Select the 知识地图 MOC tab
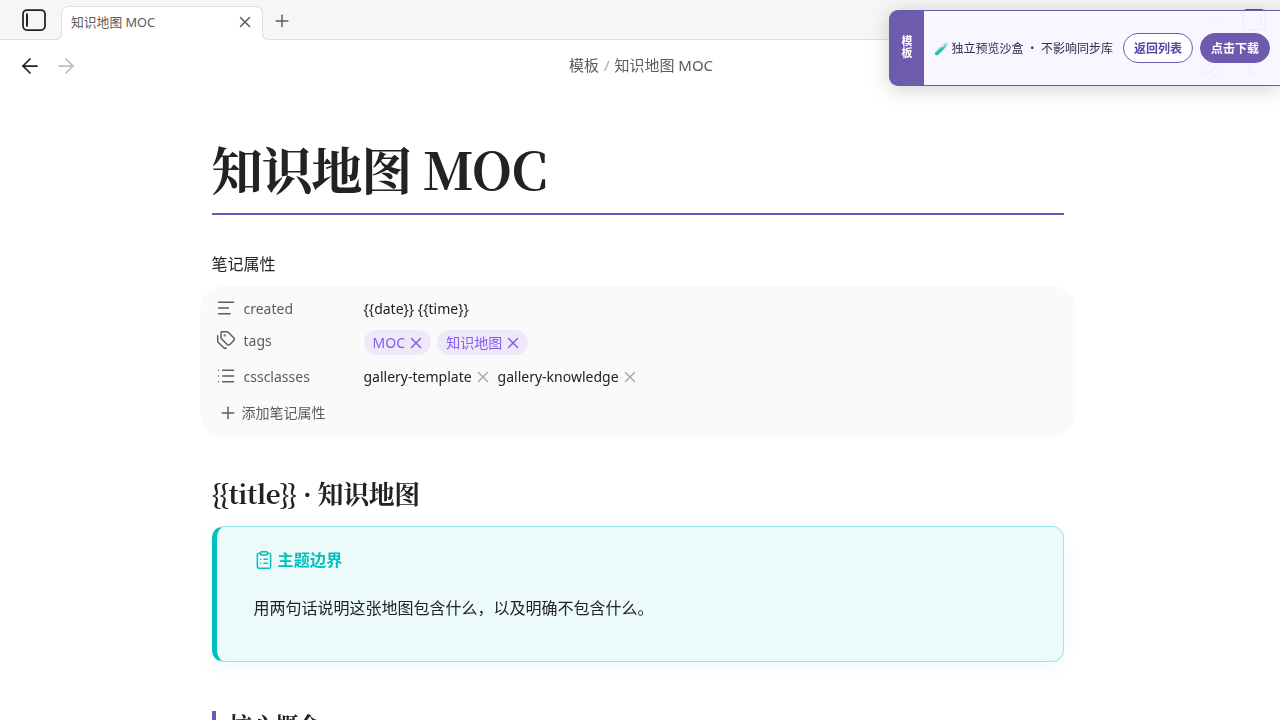Screen dimensions: 1280x720 [x=162, y=22]
